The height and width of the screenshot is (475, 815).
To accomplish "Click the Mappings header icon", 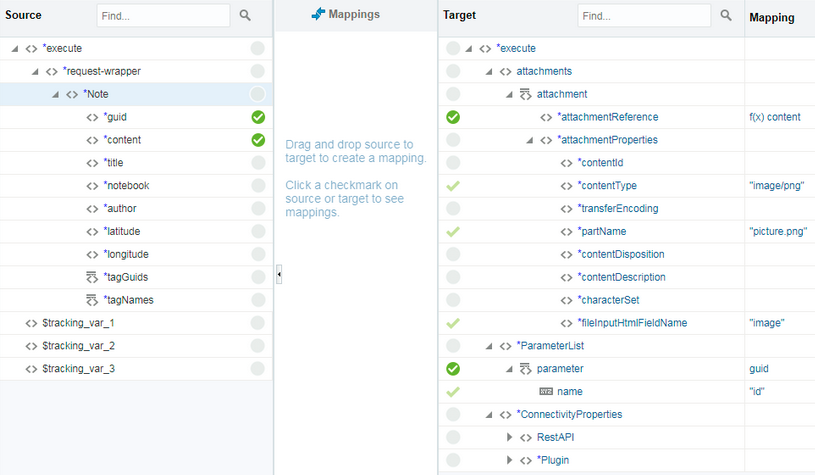I will (318, 15).
